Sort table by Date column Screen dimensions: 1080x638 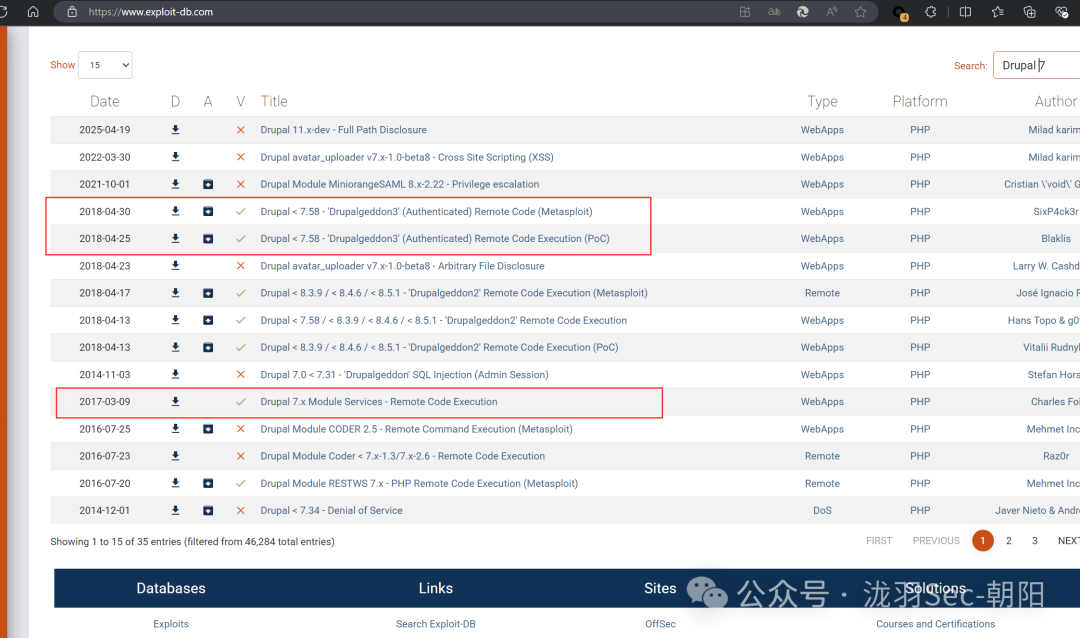tap(105, 101)
